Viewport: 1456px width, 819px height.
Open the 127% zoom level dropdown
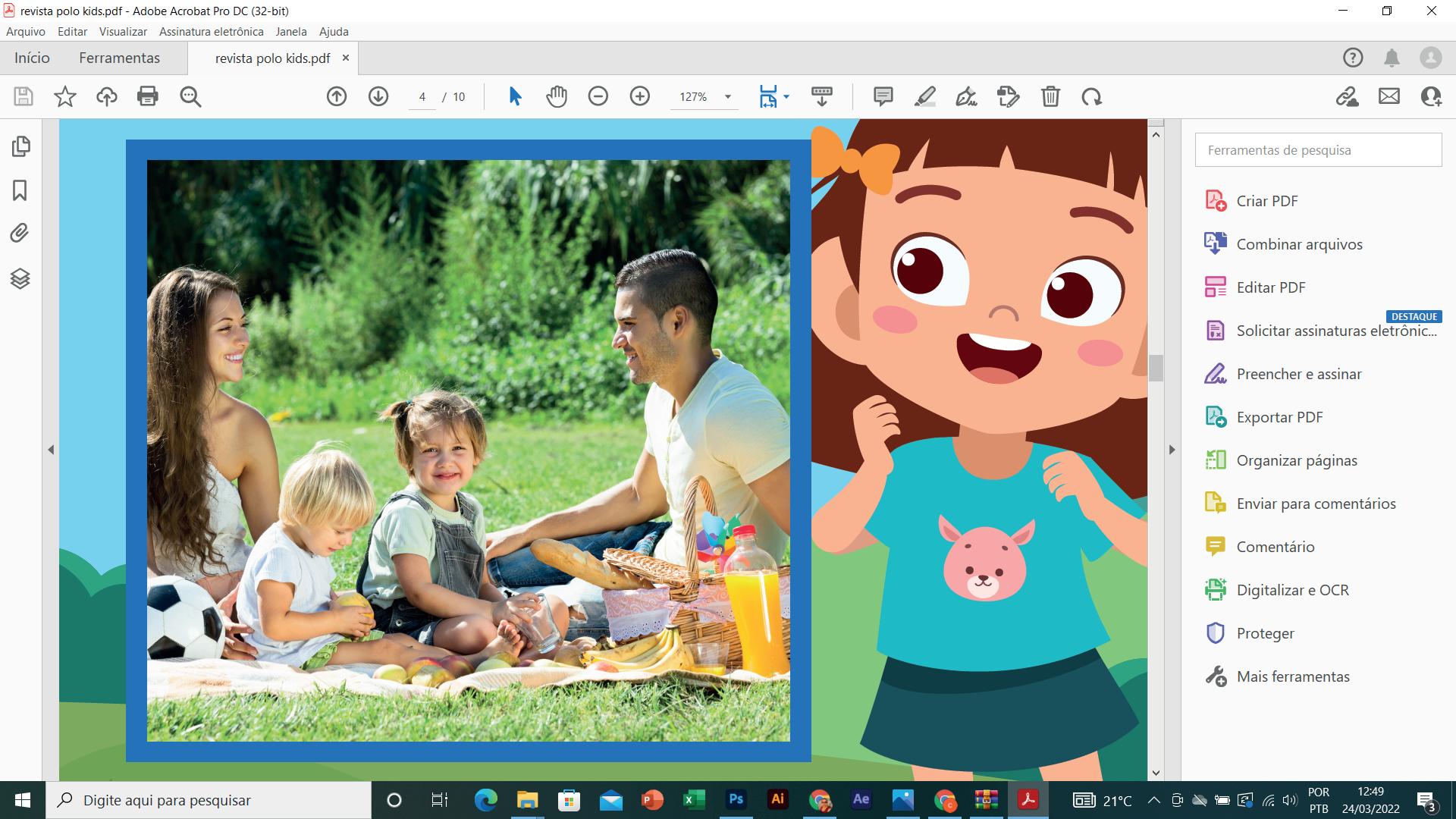727,96
